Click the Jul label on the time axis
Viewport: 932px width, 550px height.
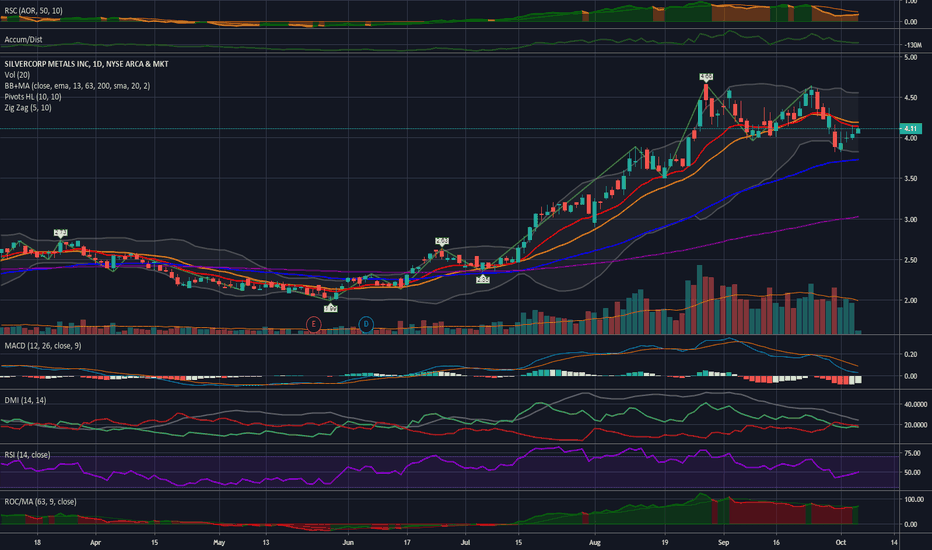point(465,542)
